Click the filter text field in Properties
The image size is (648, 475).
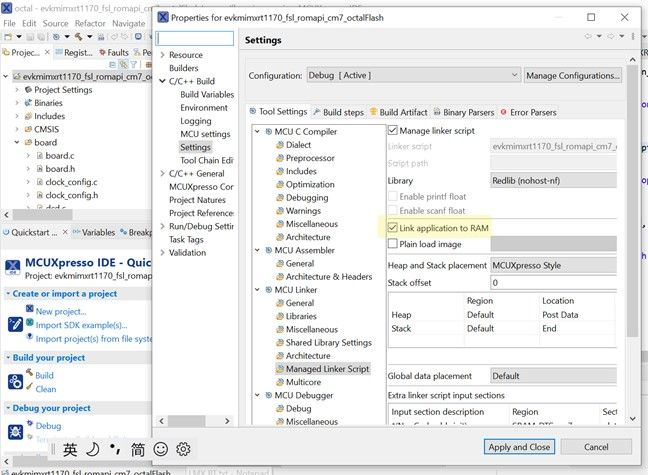pos(195,38)
